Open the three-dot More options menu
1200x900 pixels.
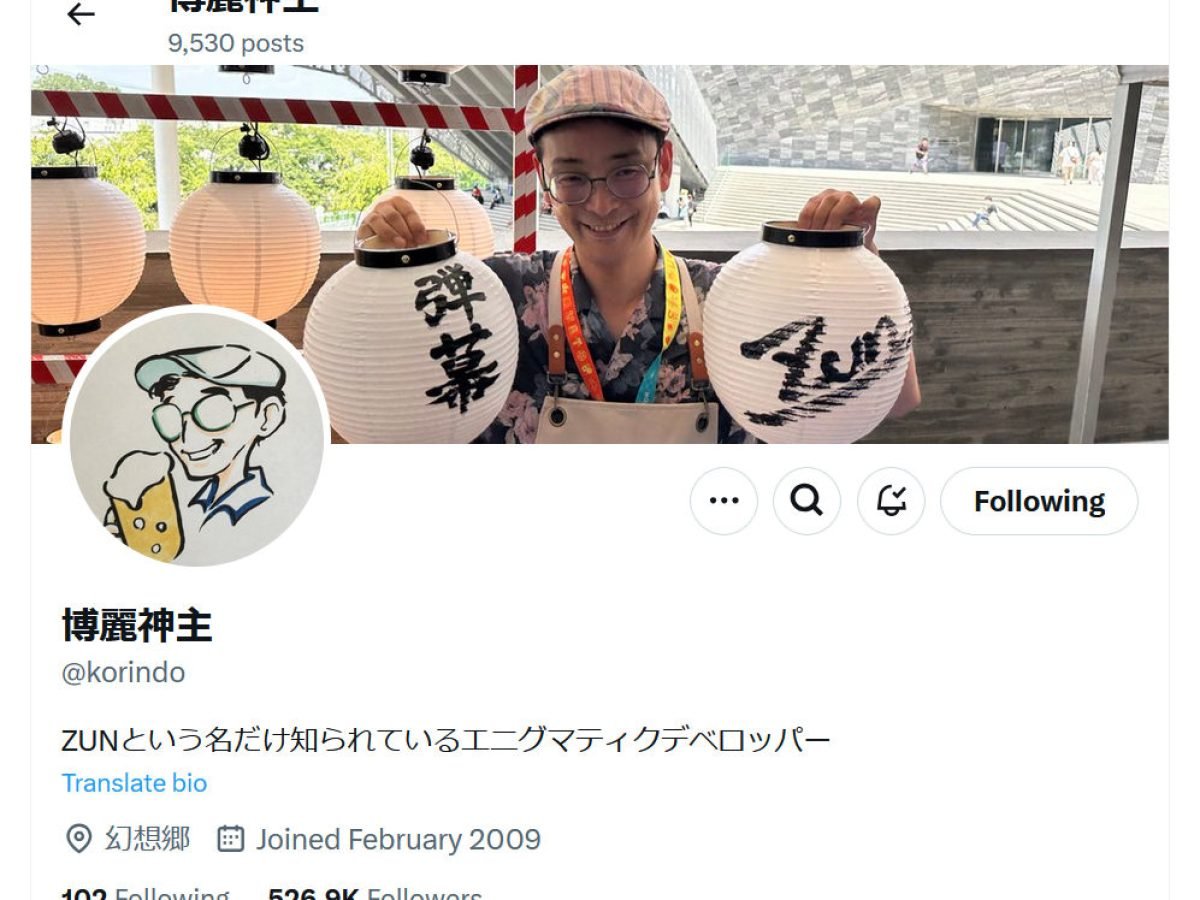click(x=724, y=501)
